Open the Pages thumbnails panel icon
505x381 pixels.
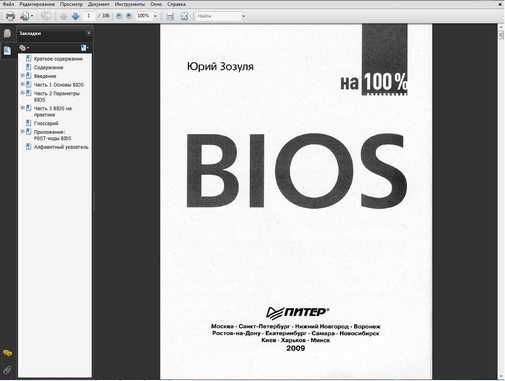point(7,33)
